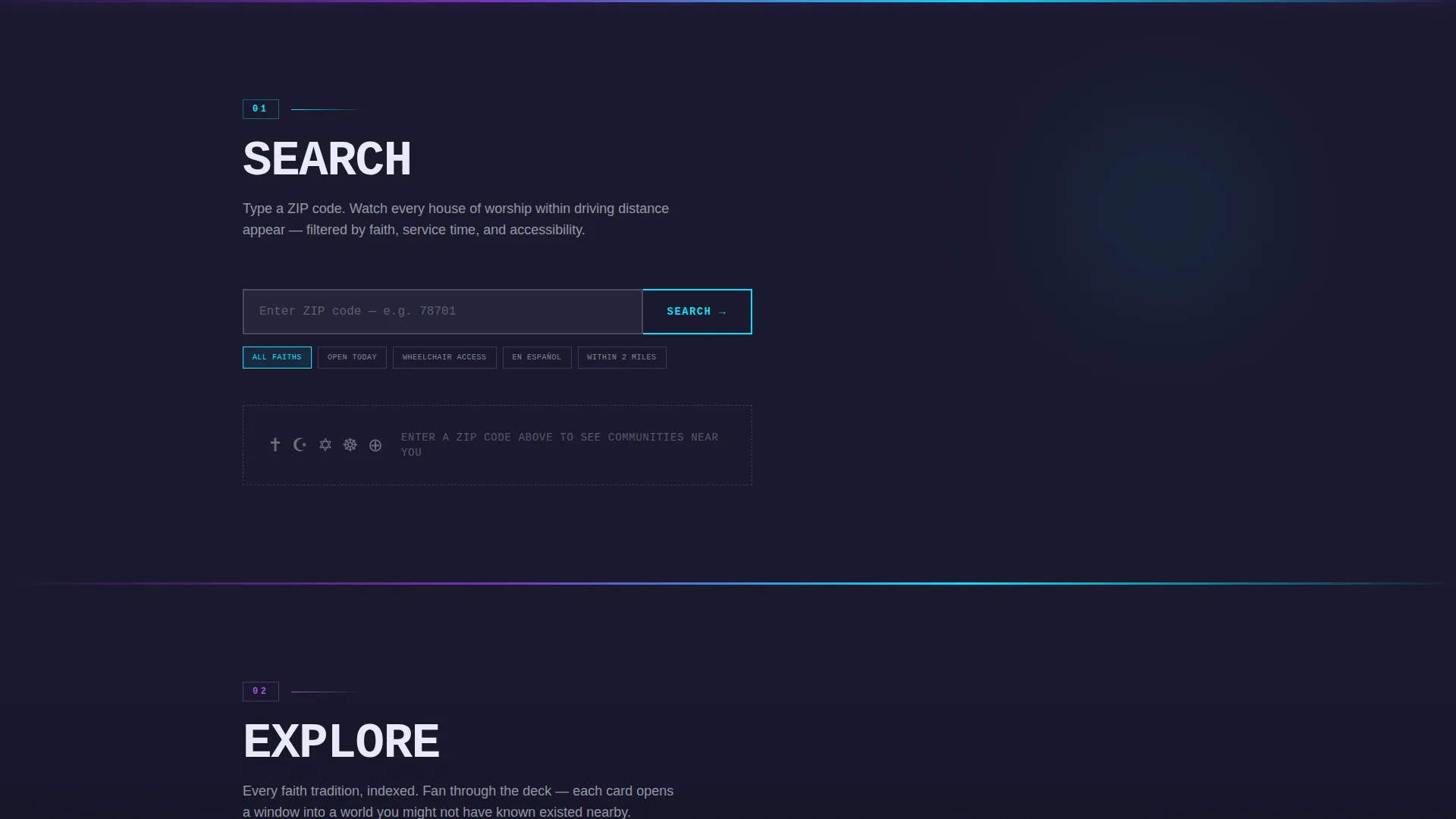Image resolution: width=1456 pixels, height=819 pixels.
Task: Enable the En Español filter
Action: pos(537,357)
